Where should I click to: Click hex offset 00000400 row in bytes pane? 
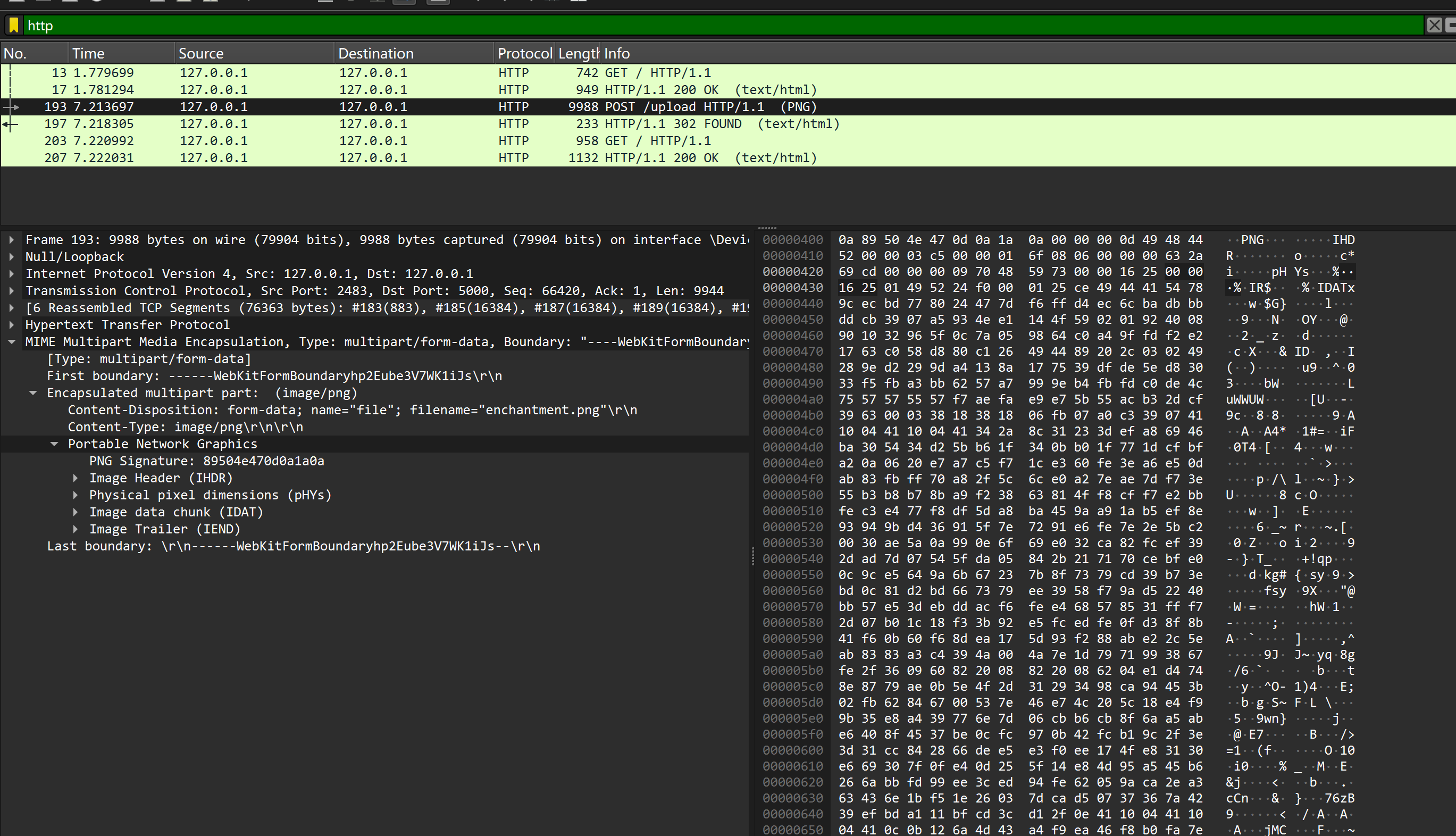(x=793, y=240)
